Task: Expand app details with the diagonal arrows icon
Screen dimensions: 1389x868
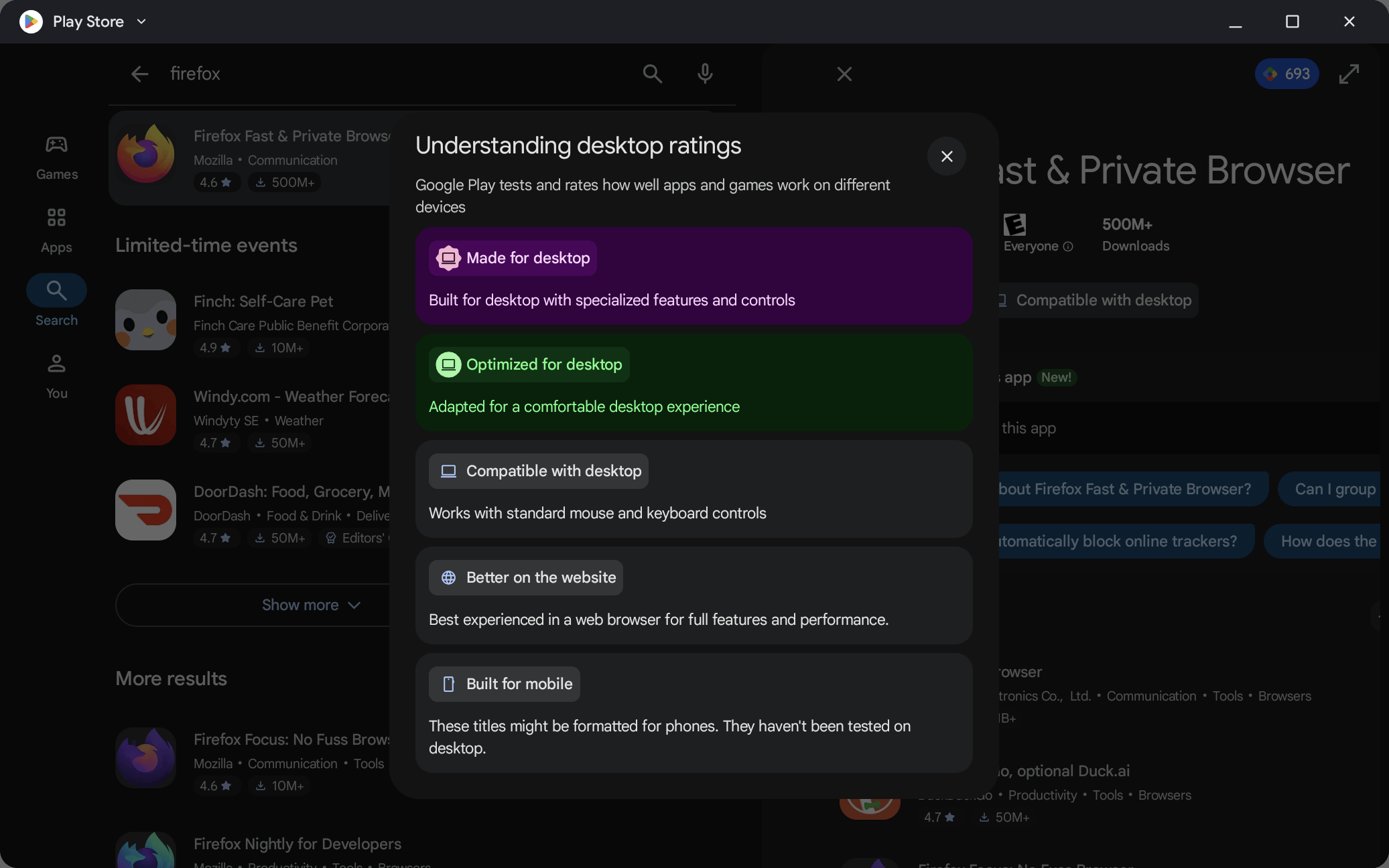Action: click(1348, 74)
